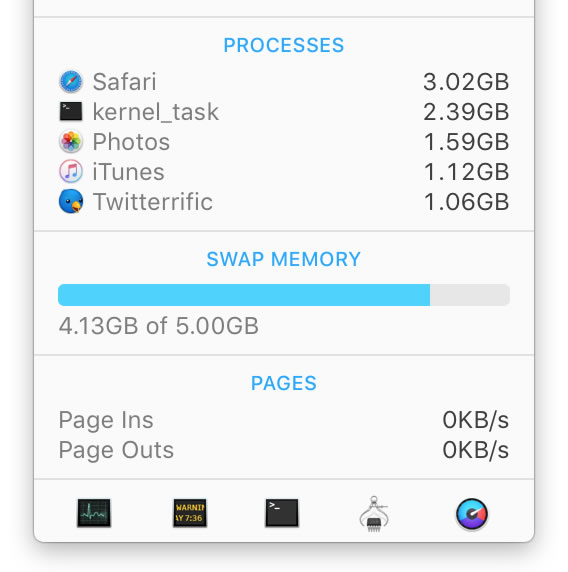Select the Safari process row

tap(284, 81)
